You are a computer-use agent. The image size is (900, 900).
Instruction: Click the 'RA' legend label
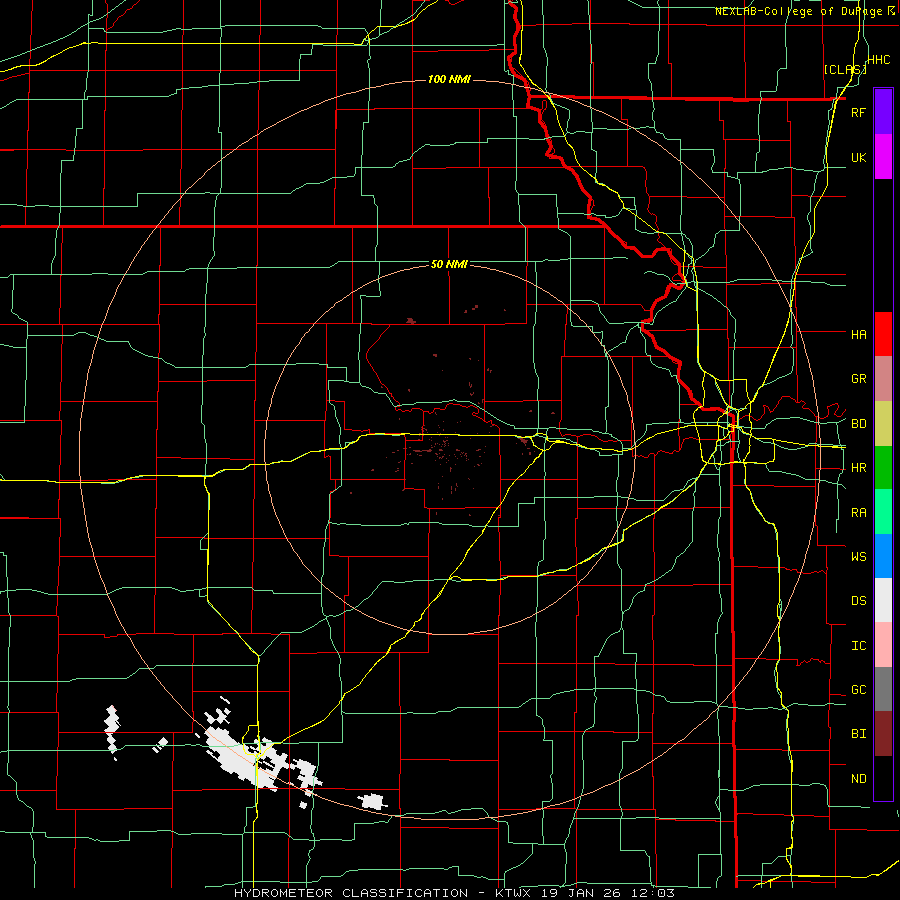pos(858,513)
